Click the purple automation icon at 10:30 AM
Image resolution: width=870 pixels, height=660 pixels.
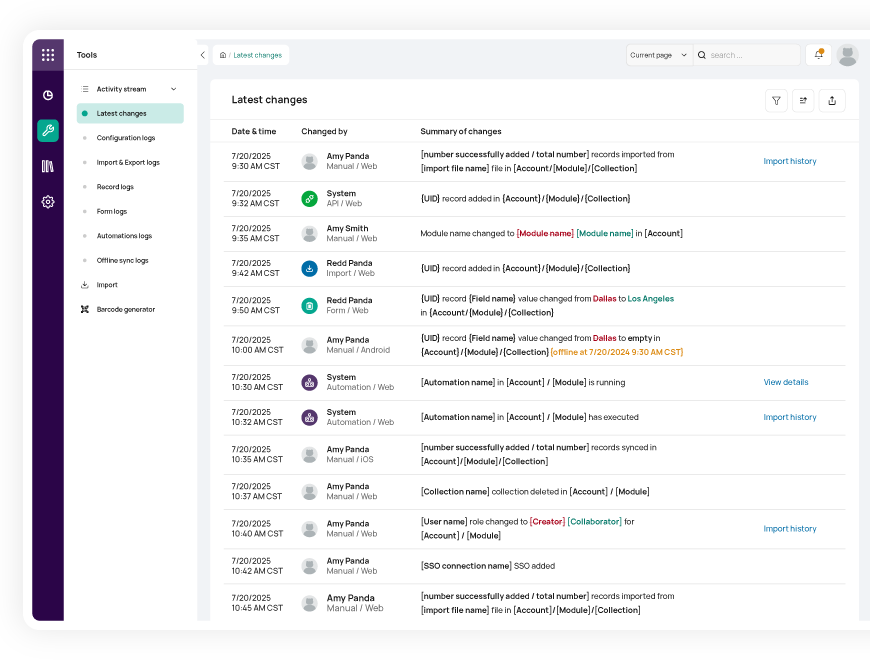point(310,382)
